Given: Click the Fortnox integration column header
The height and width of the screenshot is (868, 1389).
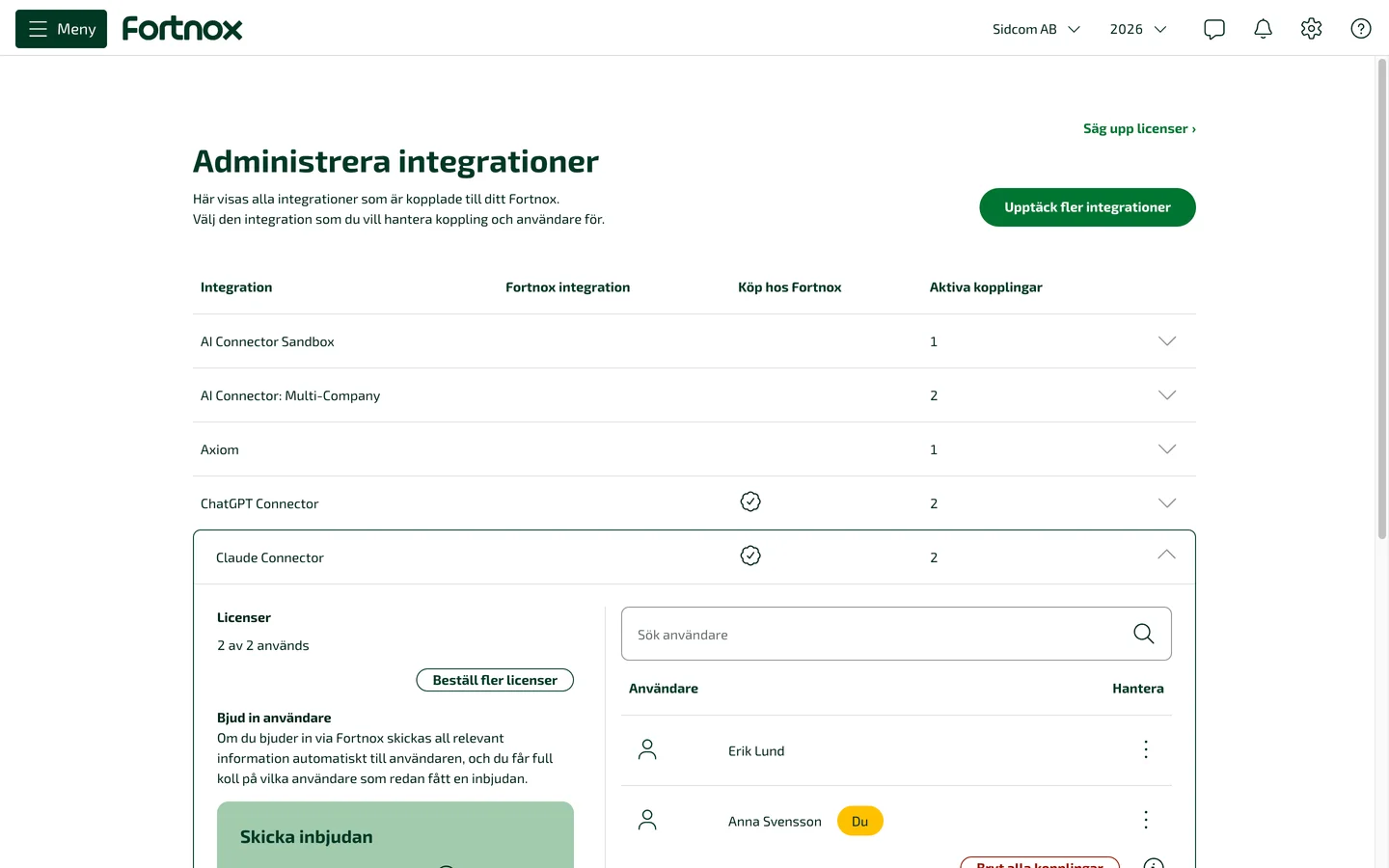Looking at the screenshot, I should [x=568, y=287].
